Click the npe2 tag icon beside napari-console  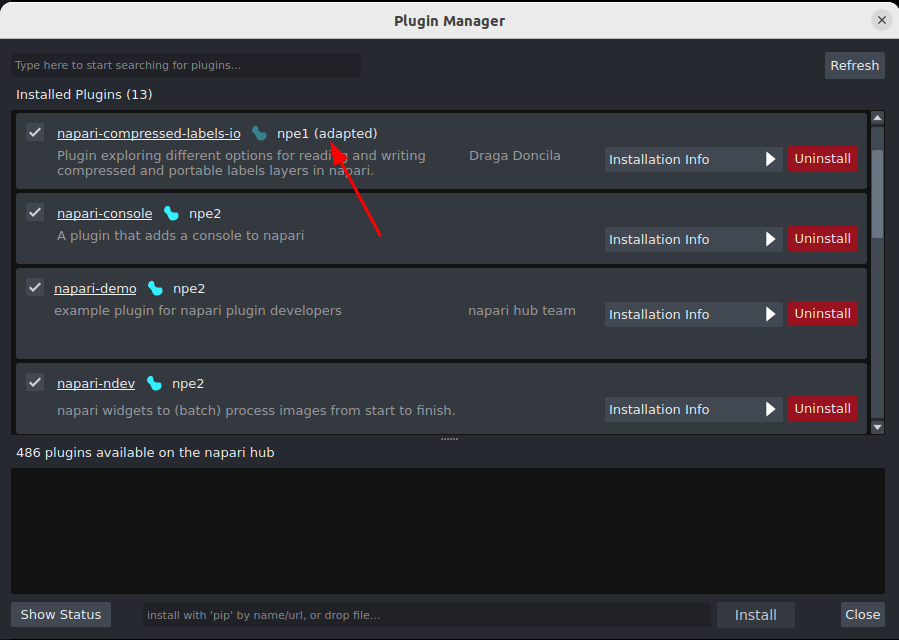coord(170,212)
